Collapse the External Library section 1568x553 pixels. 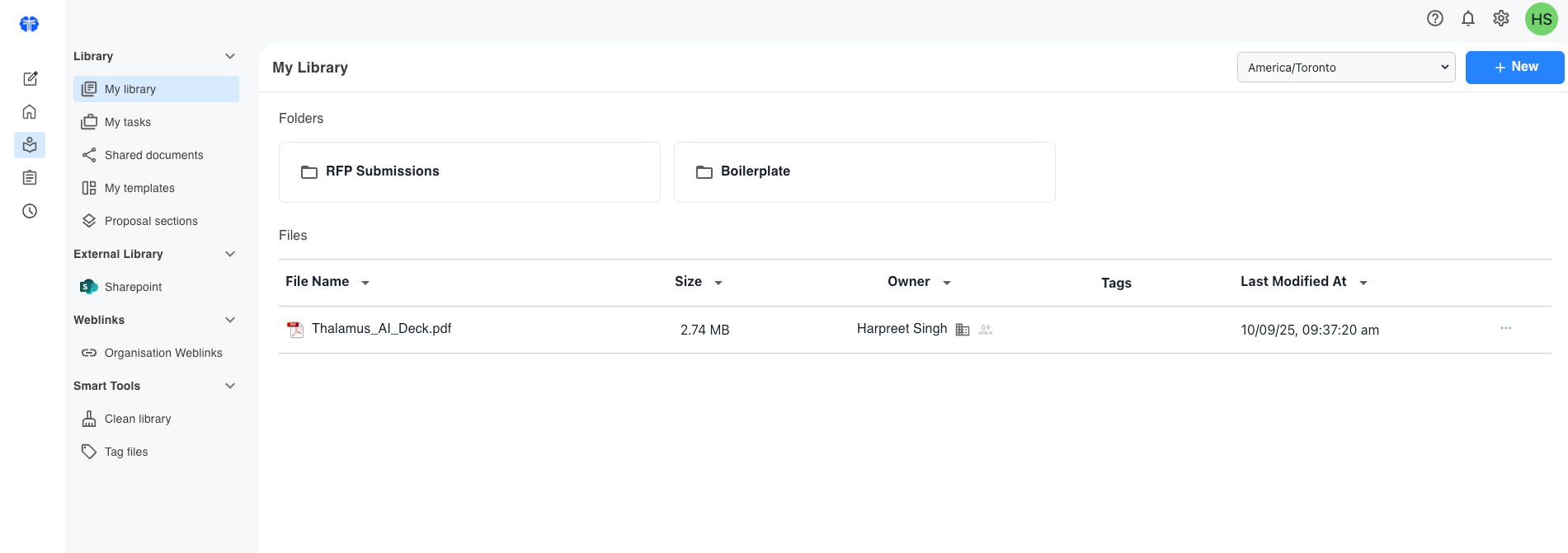[230, 254]
